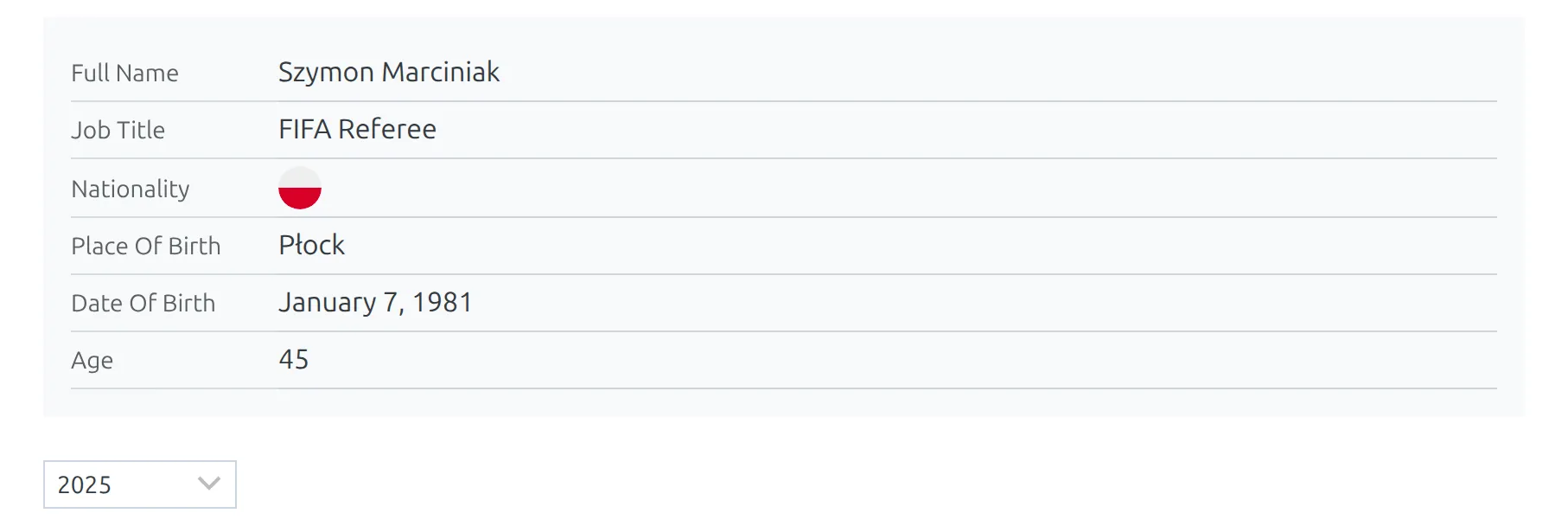Click the FIFA Referee job title
This screenshot has width=1568, height=526.
coord(357,129)
